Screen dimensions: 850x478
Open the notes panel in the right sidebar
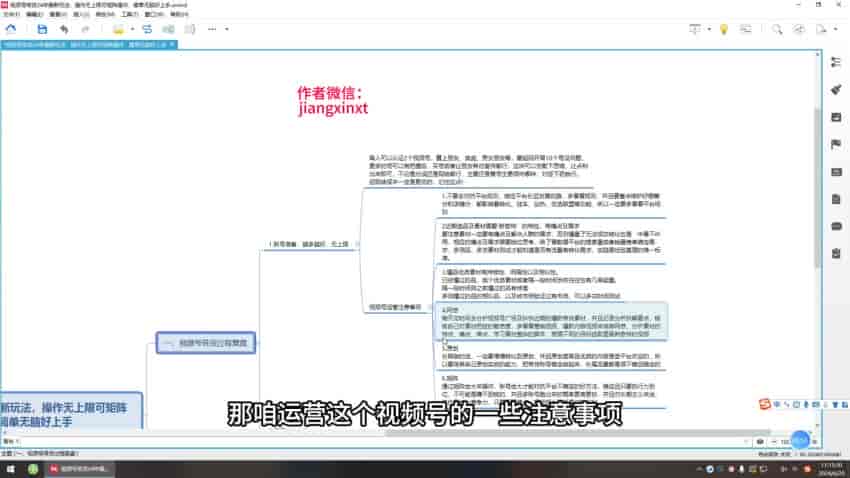click(836, 199)
